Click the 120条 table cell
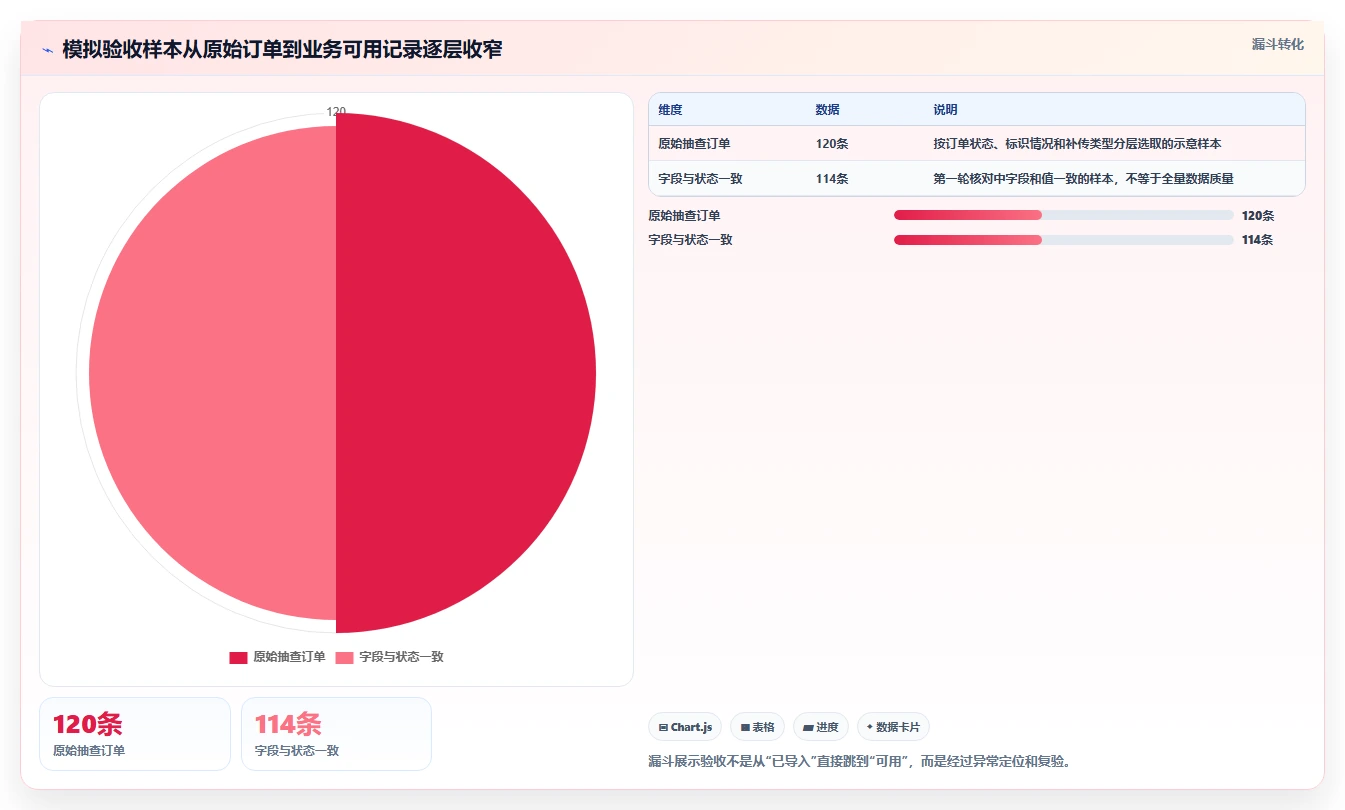This screenshot has width=1345, height=810. (x=832, y=144)
